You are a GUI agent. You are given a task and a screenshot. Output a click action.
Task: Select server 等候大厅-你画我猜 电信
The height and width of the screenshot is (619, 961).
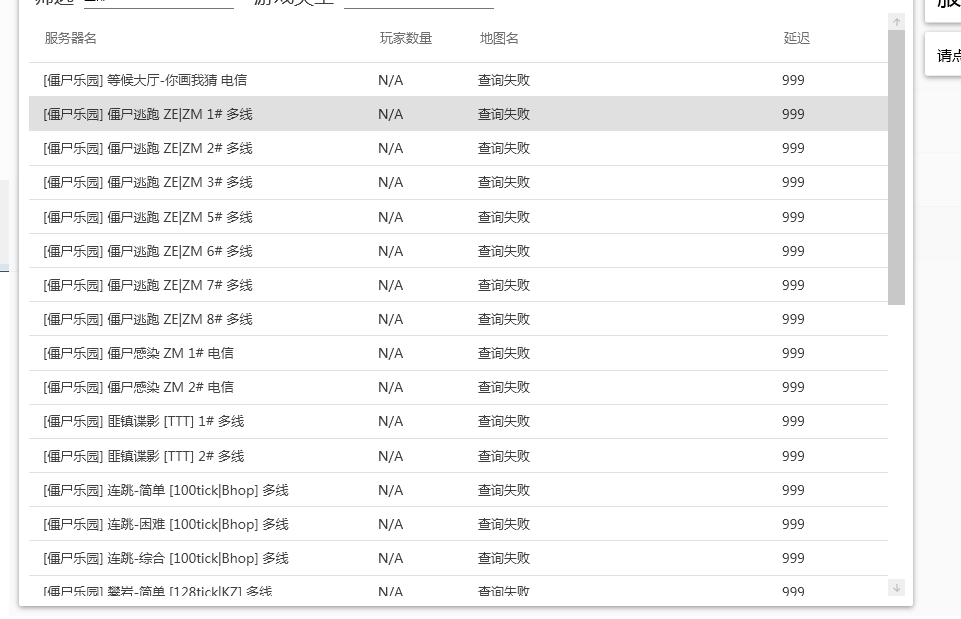(145, 80)
